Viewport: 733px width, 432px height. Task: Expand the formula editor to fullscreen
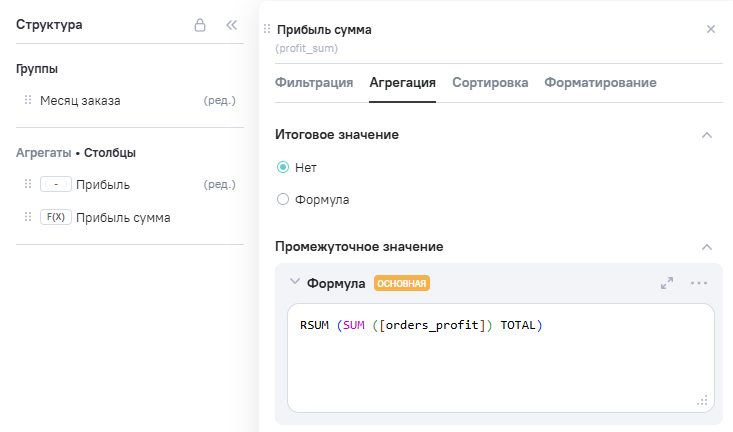point(667,283)
